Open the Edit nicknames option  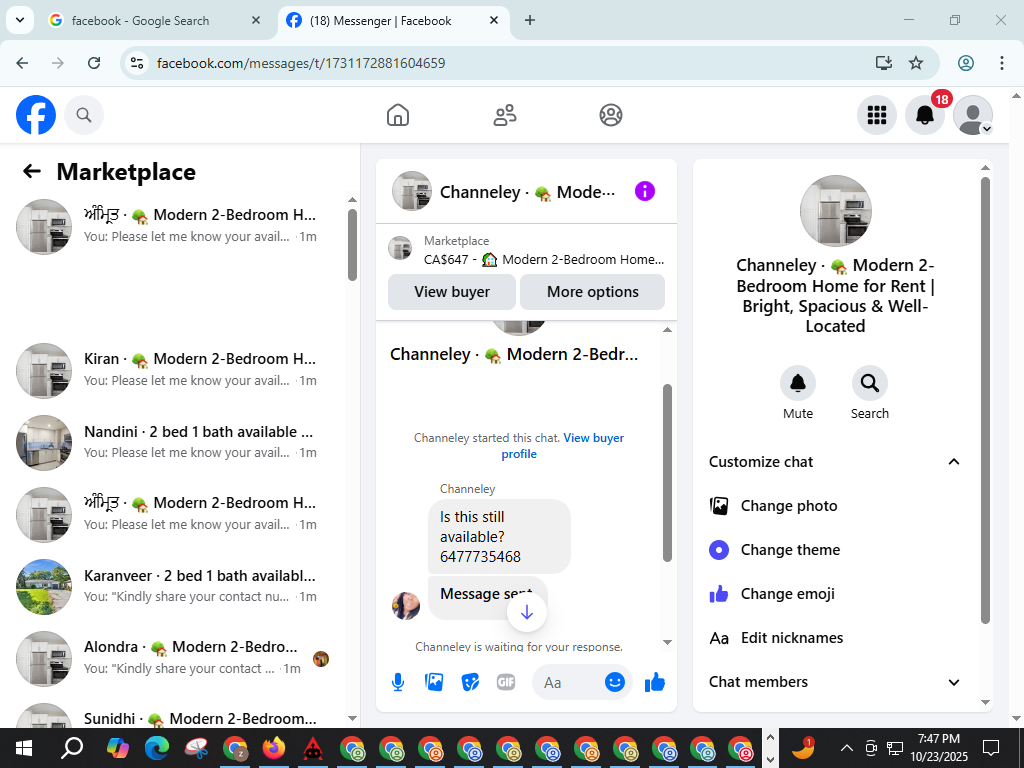[836, 638]
